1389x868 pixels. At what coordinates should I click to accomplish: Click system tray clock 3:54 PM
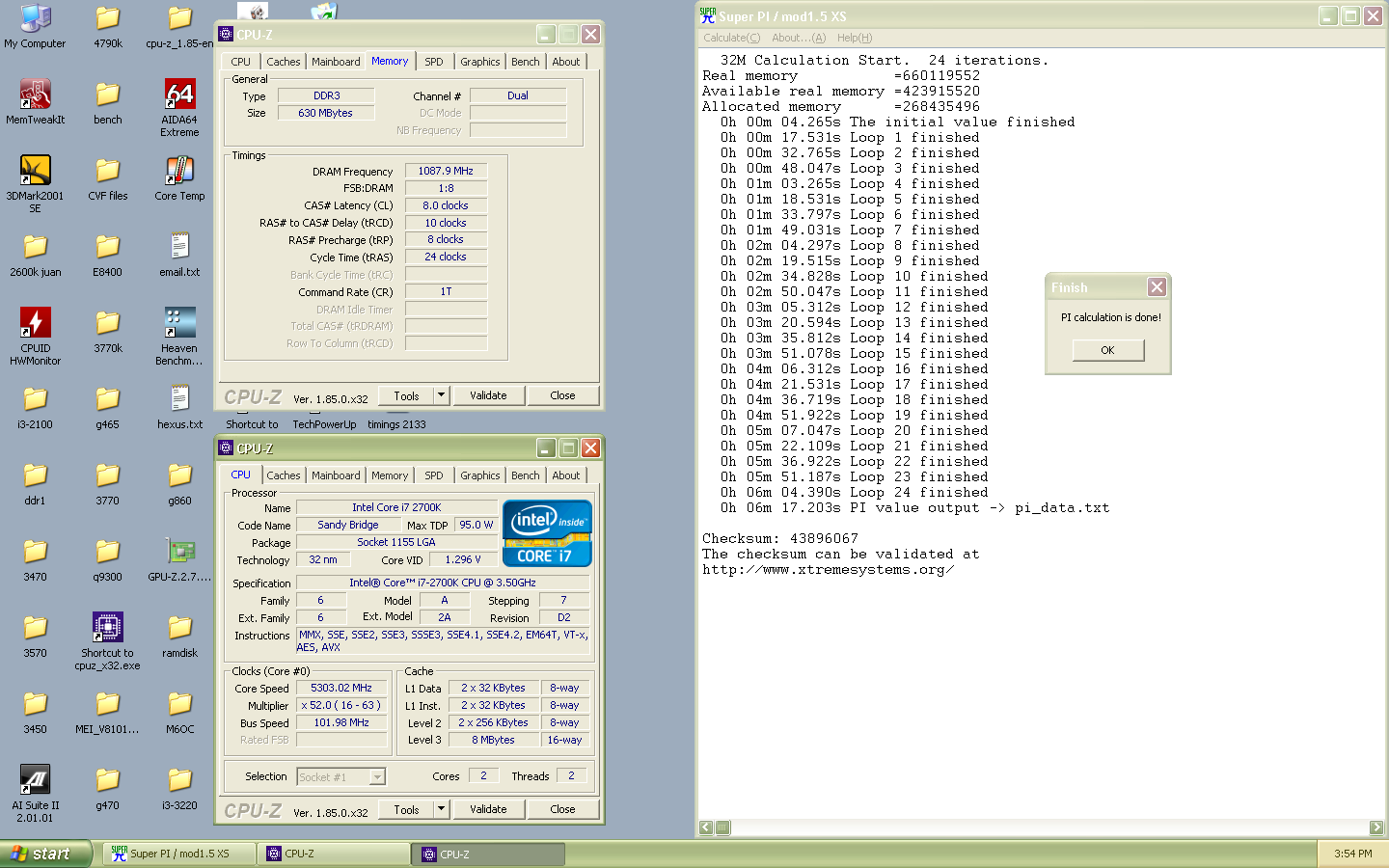point(1353,854)
